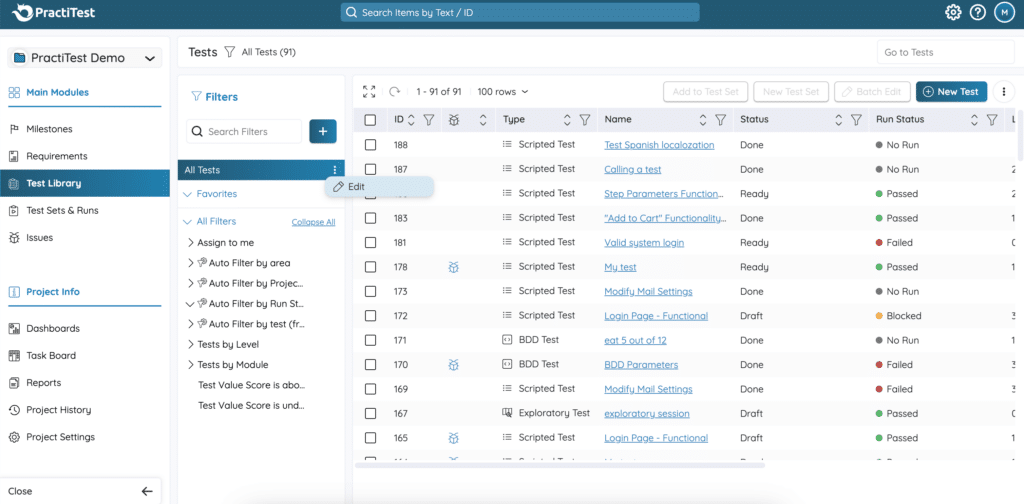Image resolution: width=1024 pixels, height=504 pixels.
Task: Click the horizontal scrollbar under the grid
Action: (560, 465)
